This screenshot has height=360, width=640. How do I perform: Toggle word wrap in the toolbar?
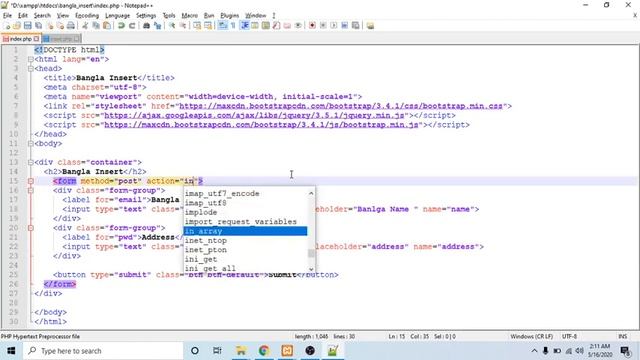(x=222, y=26)
